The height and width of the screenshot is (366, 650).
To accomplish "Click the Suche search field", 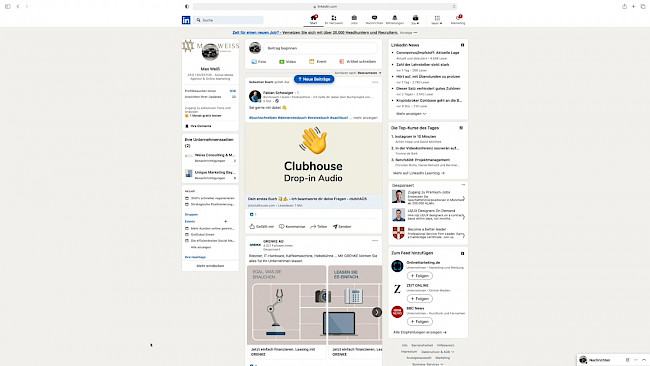I will [228, 20].
